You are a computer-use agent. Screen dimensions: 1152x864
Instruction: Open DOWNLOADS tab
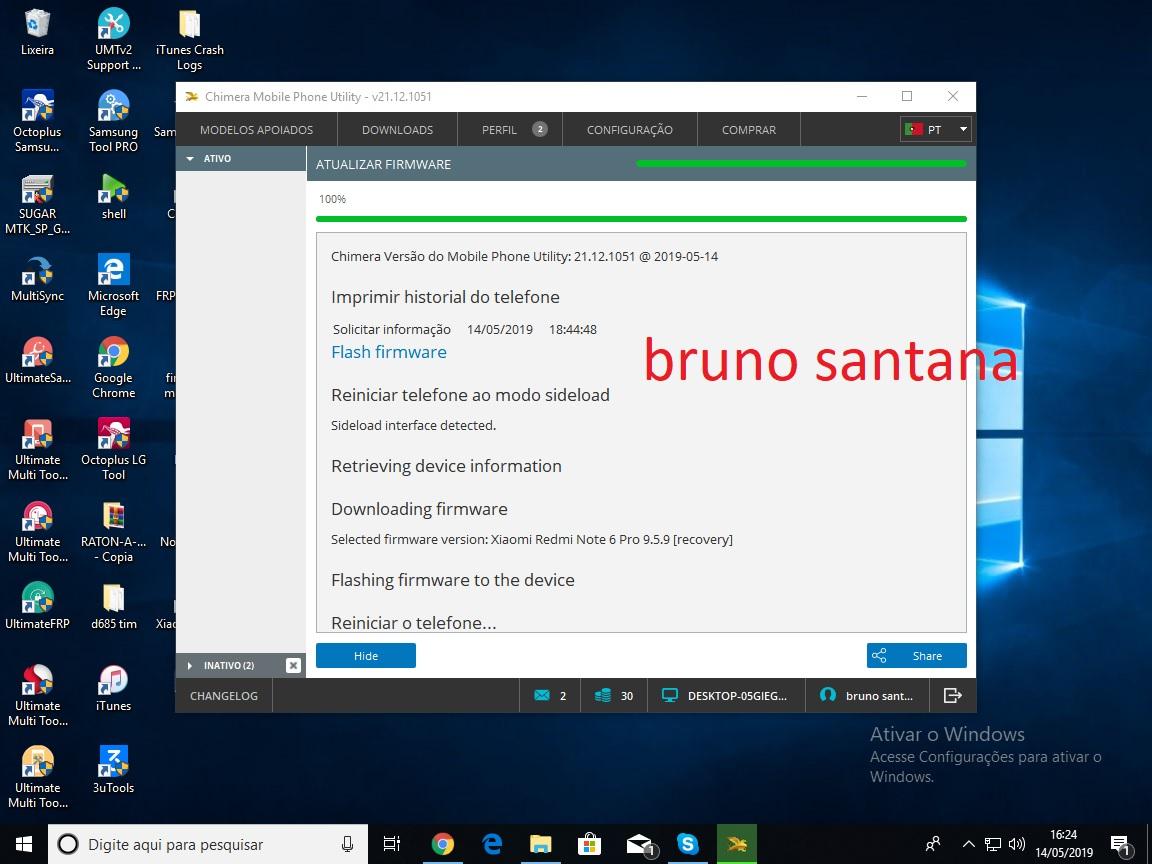point(397,129)
